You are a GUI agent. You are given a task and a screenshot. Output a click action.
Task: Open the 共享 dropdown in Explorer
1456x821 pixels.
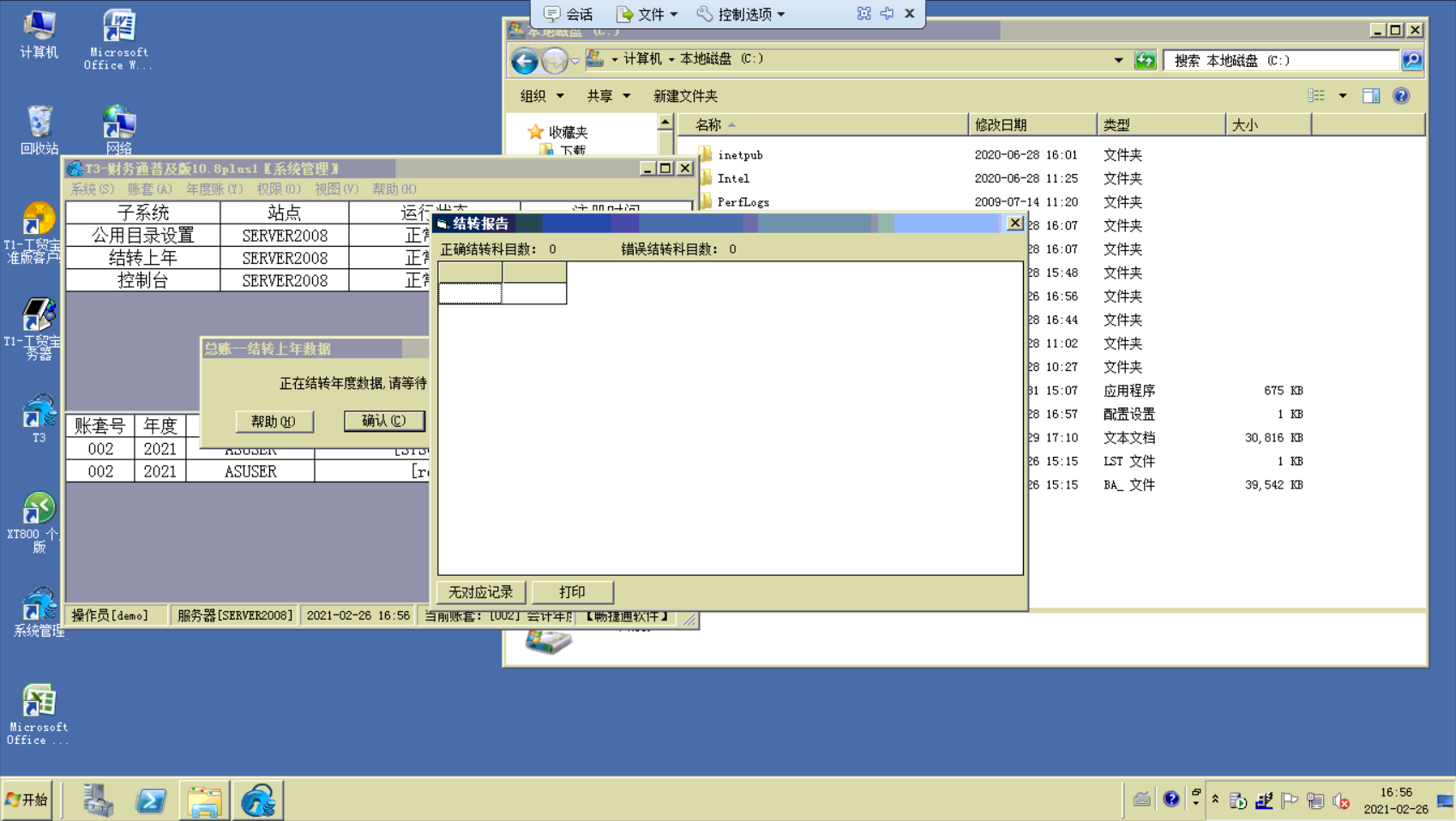pyautogui.click(x=609, y=96)
